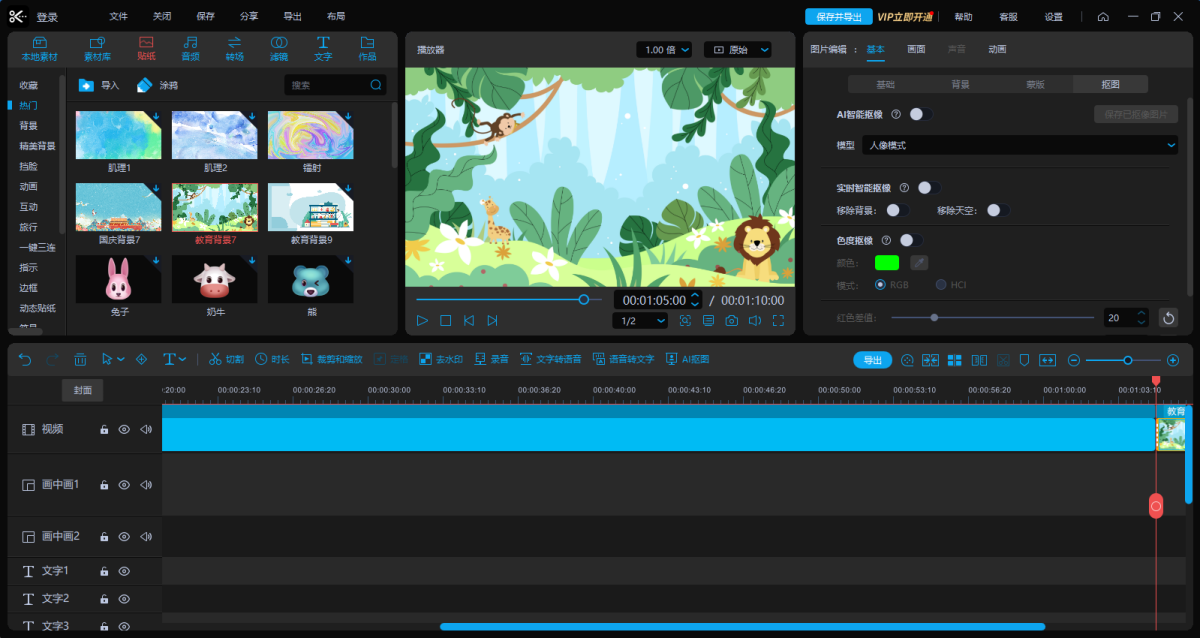Click blue 导出 export button
The image size is (1200, 638).
click(873, 360)
